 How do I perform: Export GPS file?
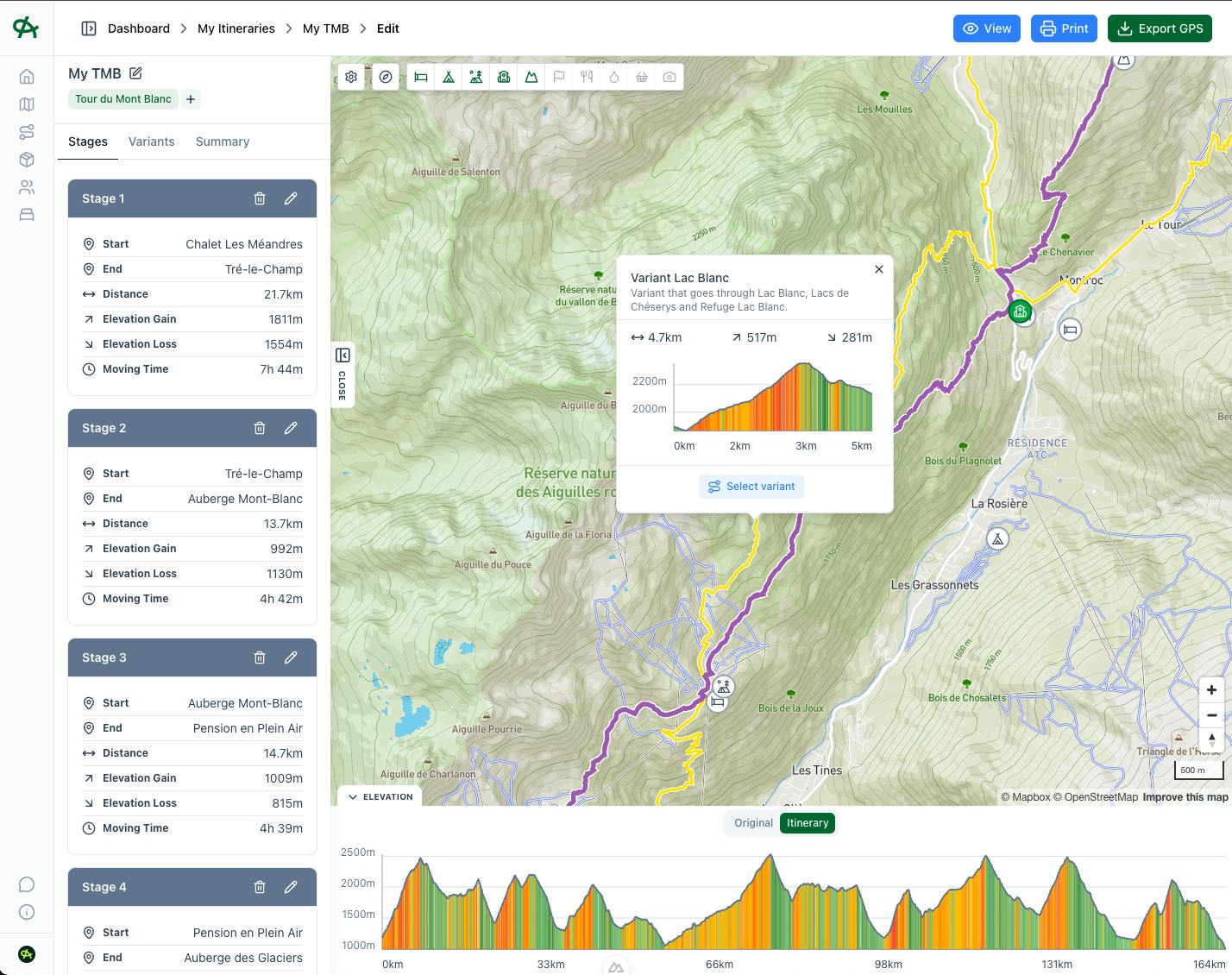(x=1160, y=28)
